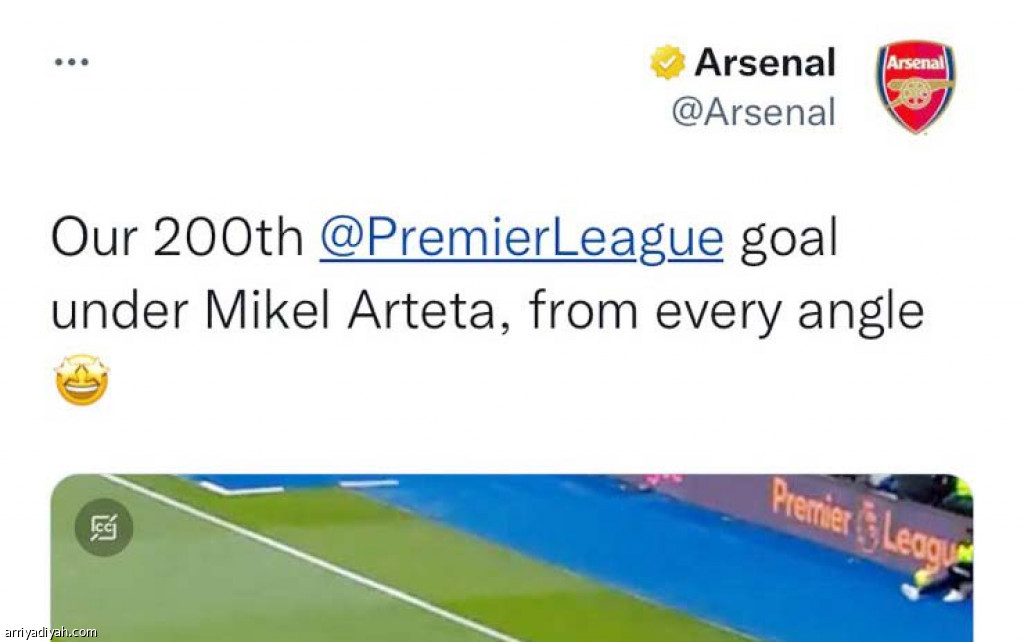Open the Arsenal crest profile picture

[x=915, y=87]
